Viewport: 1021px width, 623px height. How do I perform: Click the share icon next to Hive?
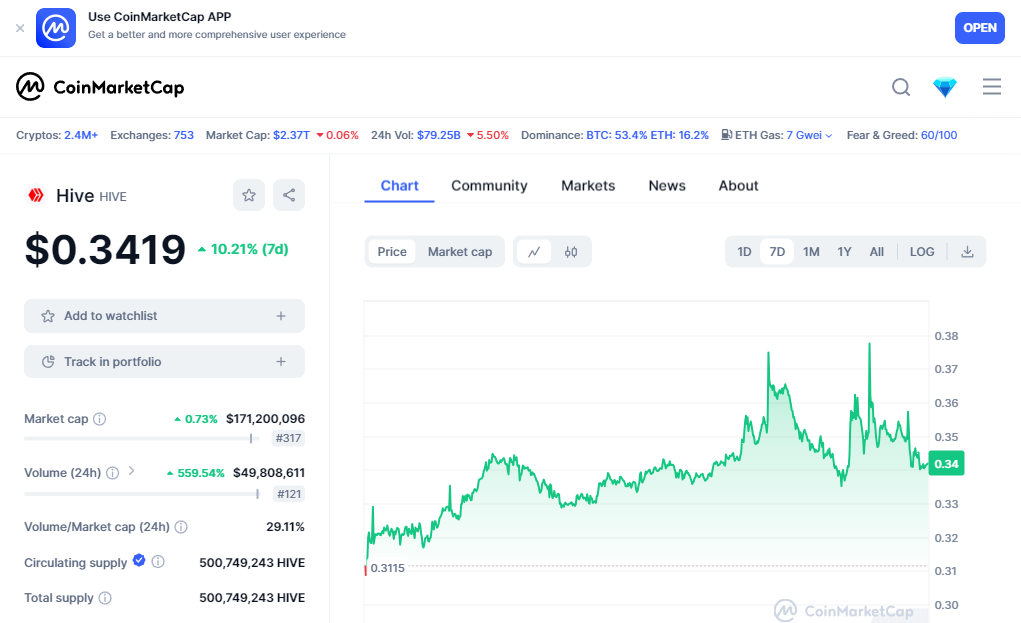pos(289,195)
